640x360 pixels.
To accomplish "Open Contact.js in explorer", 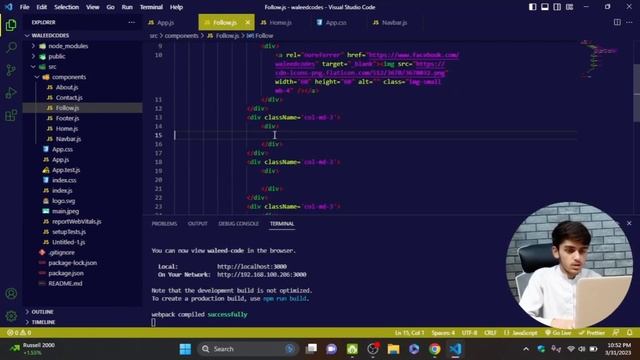I will [69, 98].
